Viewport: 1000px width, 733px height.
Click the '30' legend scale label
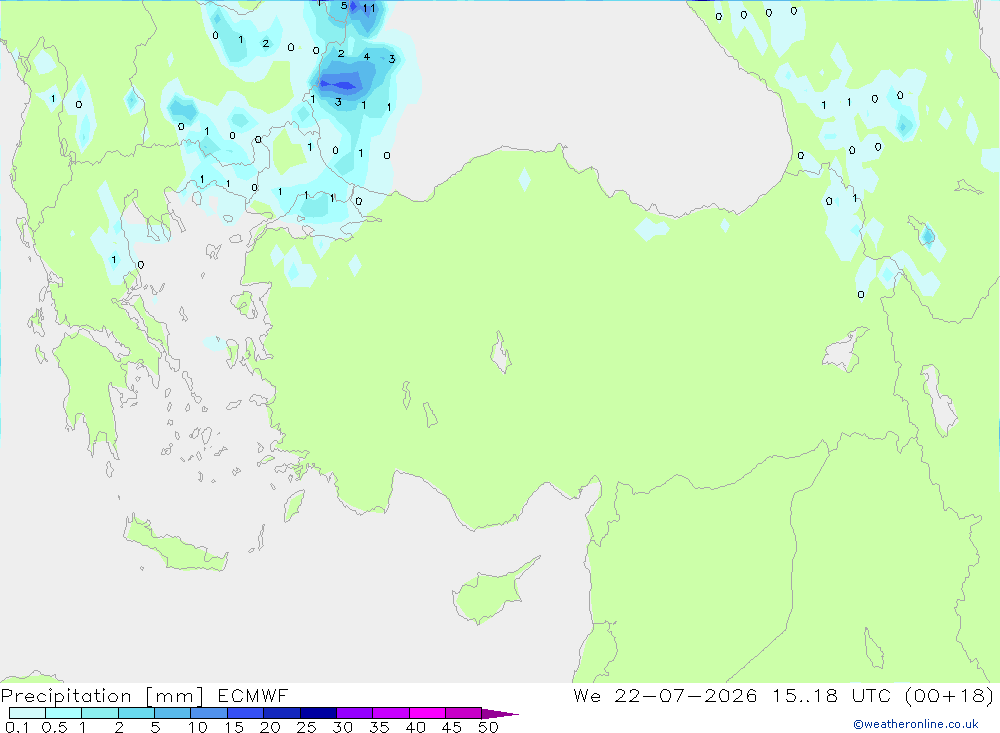pyautogui.click(x=342, y=727)
